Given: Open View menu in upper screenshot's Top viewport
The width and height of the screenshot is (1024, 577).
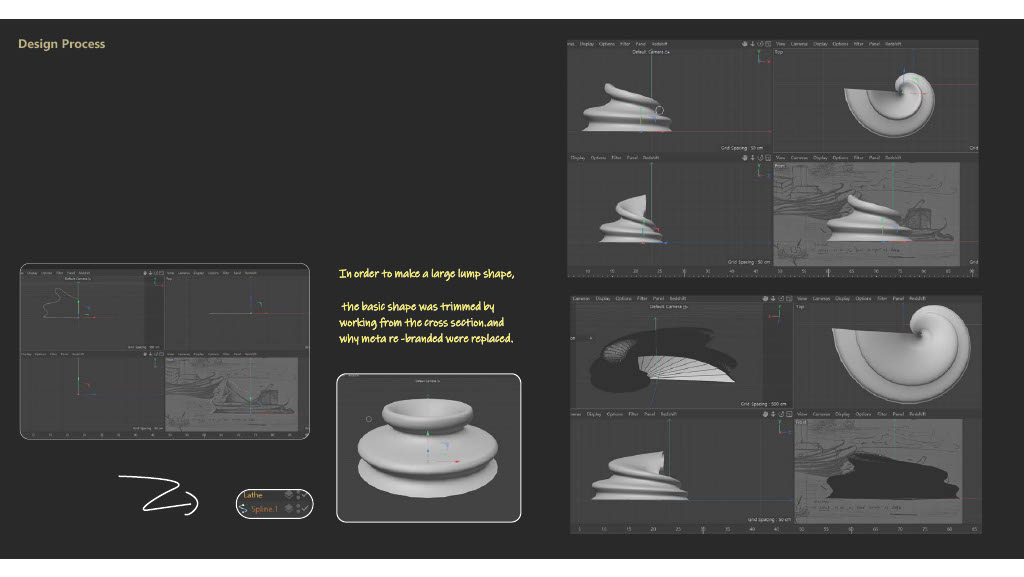Looking at the screenshot, I should [780, 44].
